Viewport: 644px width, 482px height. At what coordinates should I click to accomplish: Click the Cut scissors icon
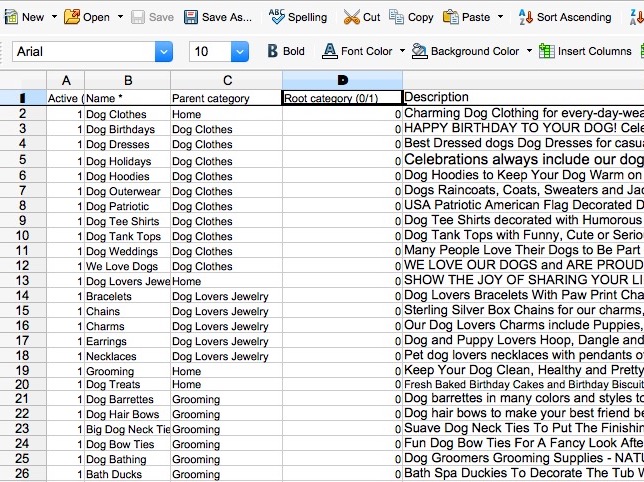pos(352,17)
